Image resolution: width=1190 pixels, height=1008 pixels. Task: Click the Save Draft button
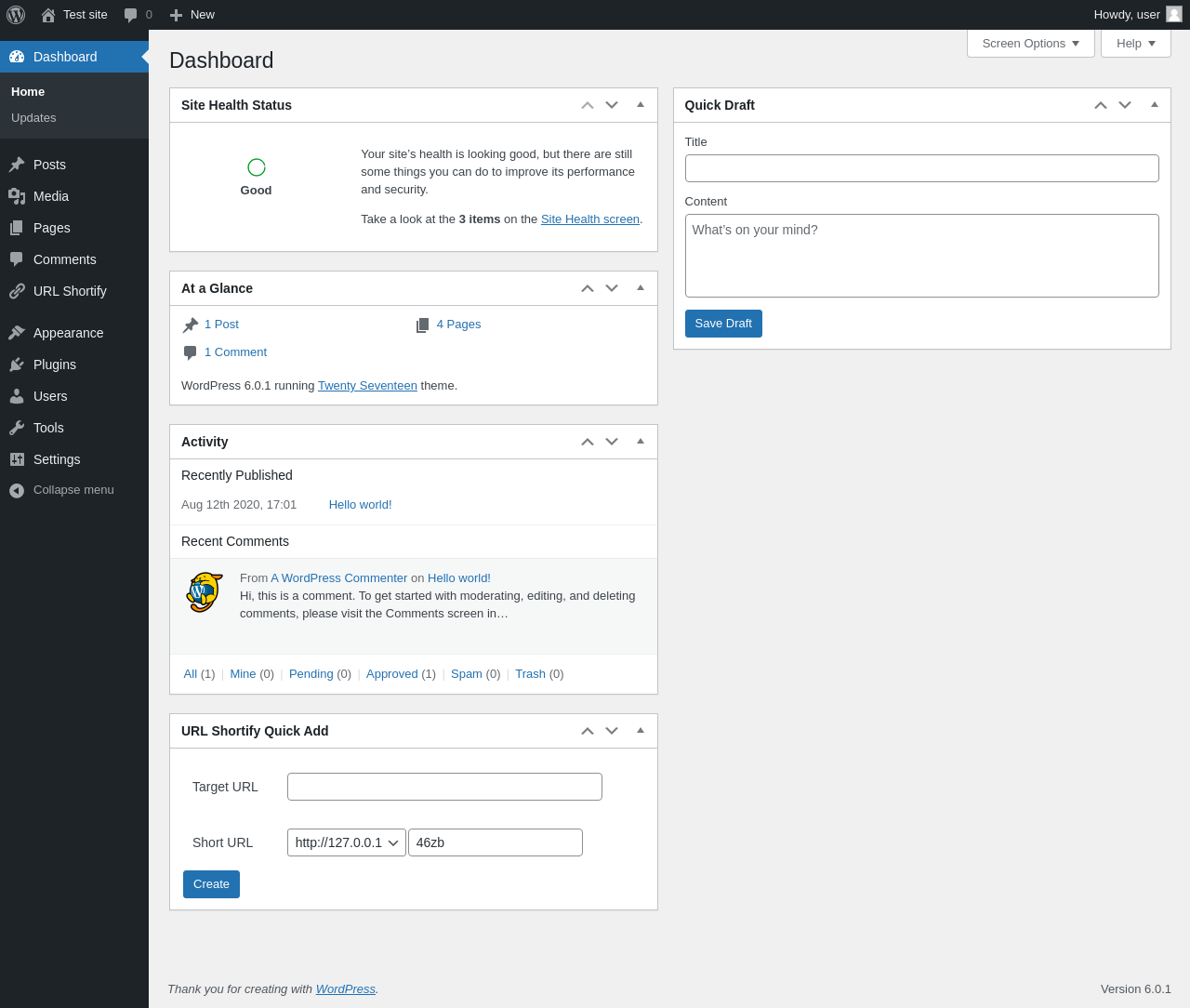pos(723,324)
